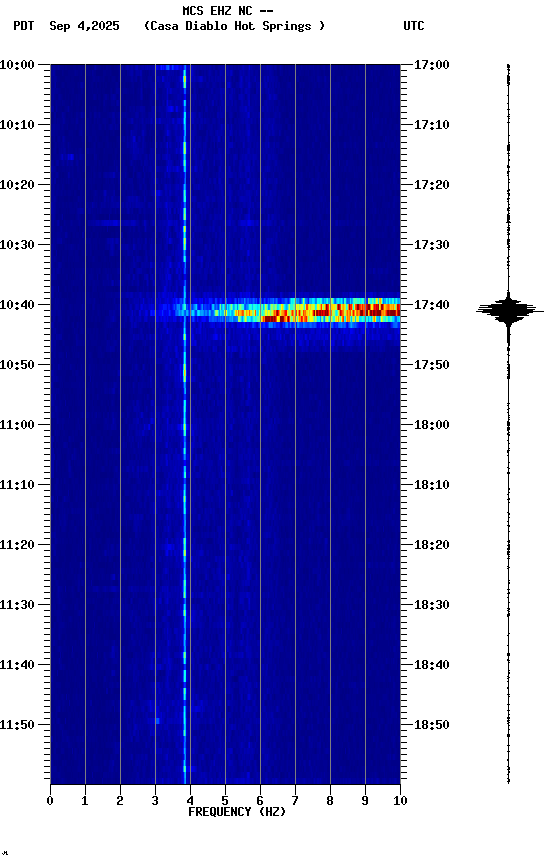Click the 1 Hz frequency axis label
The height and width of the screenshot is (864, 552).
pos(85,801)
